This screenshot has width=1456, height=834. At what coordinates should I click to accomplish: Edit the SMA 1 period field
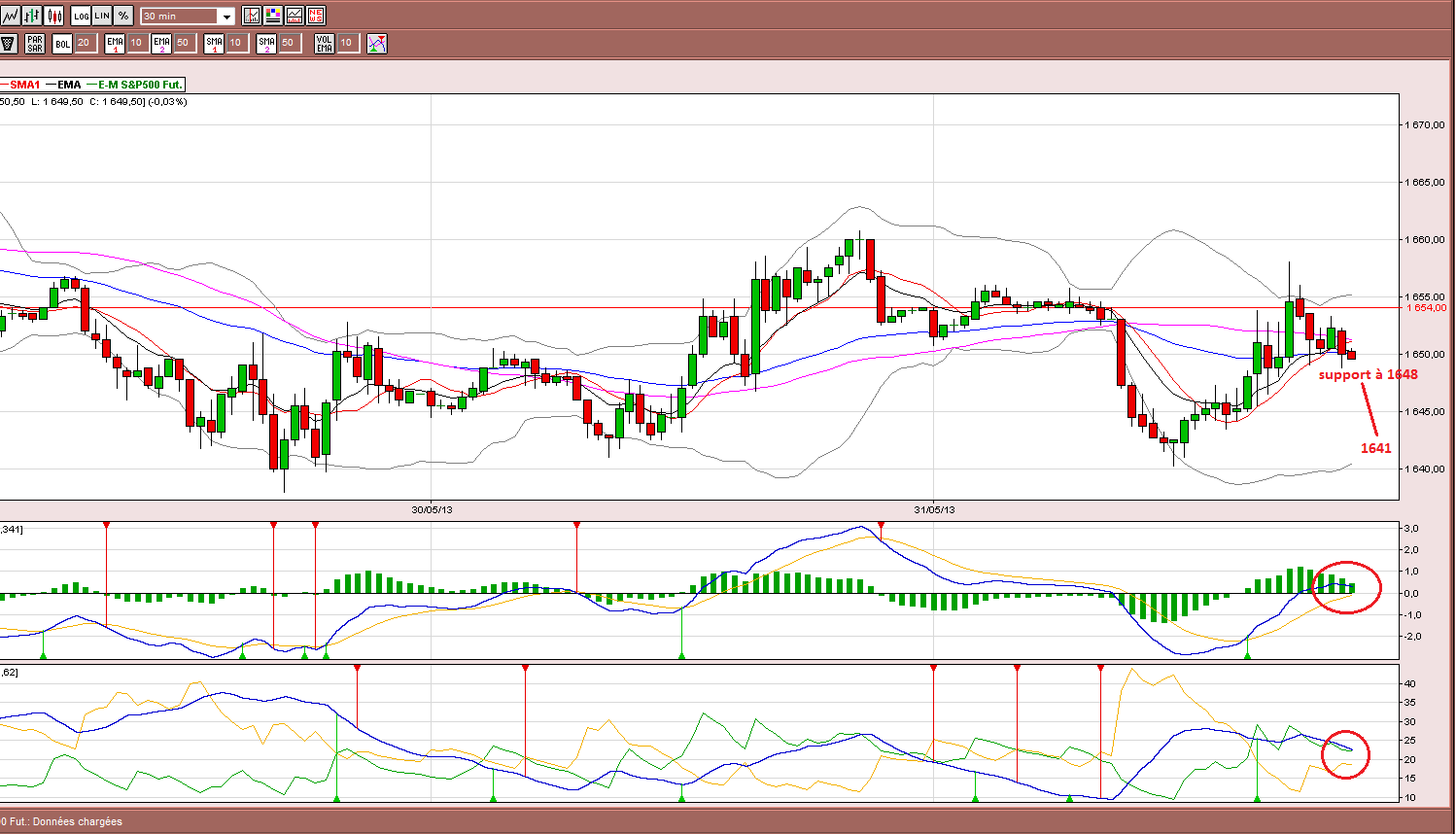click(x=236, y=43)
